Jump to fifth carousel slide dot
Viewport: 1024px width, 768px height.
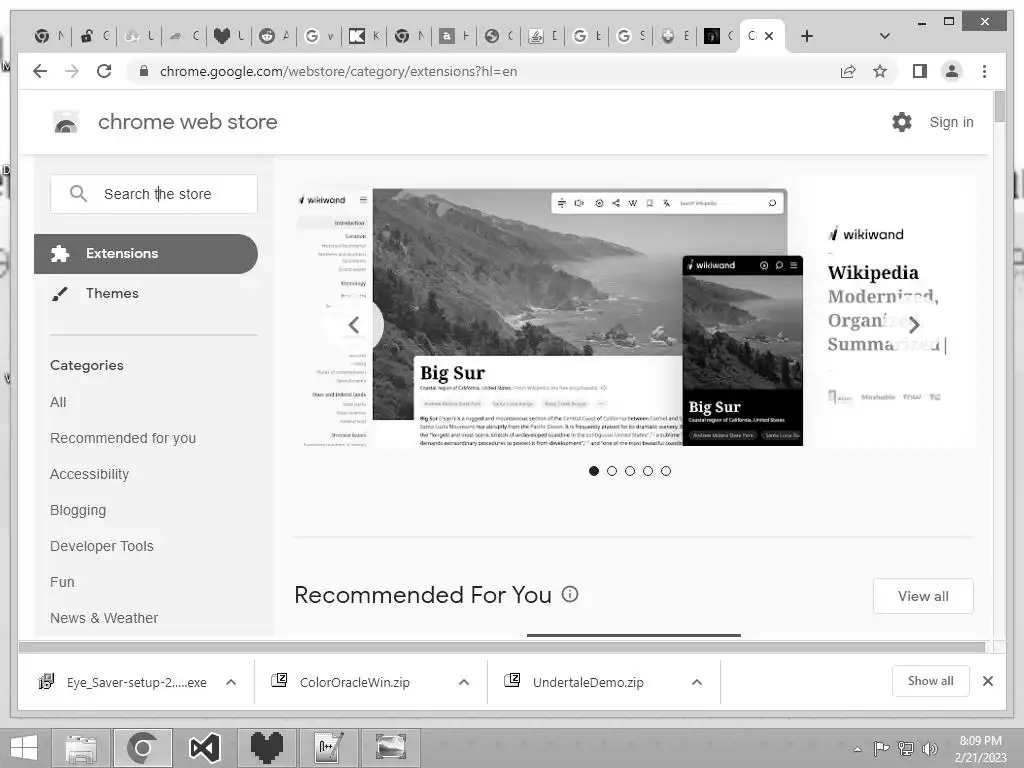point(665,471)
